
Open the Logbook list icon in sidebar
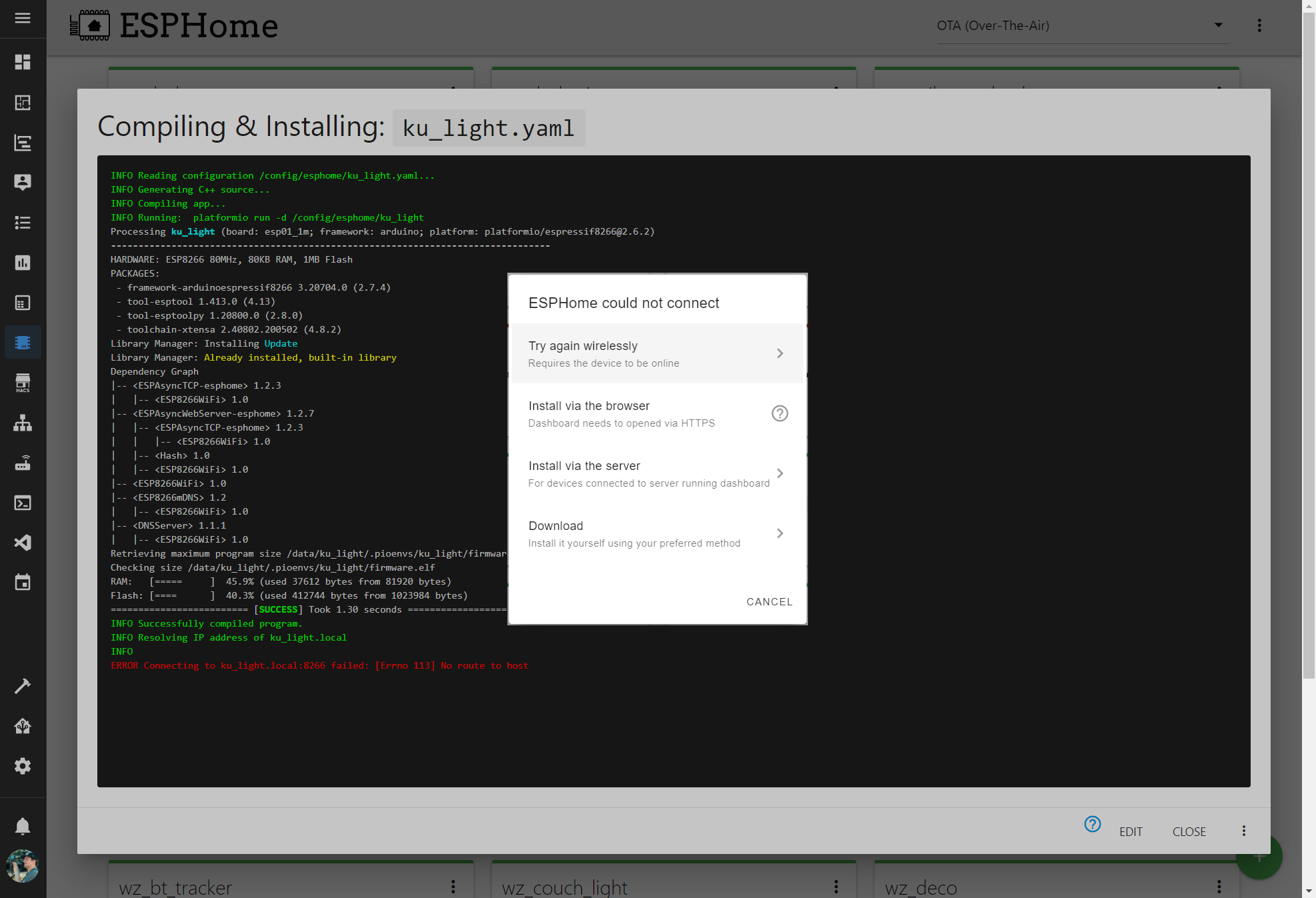pyautogui.click(x=23, y=222)
